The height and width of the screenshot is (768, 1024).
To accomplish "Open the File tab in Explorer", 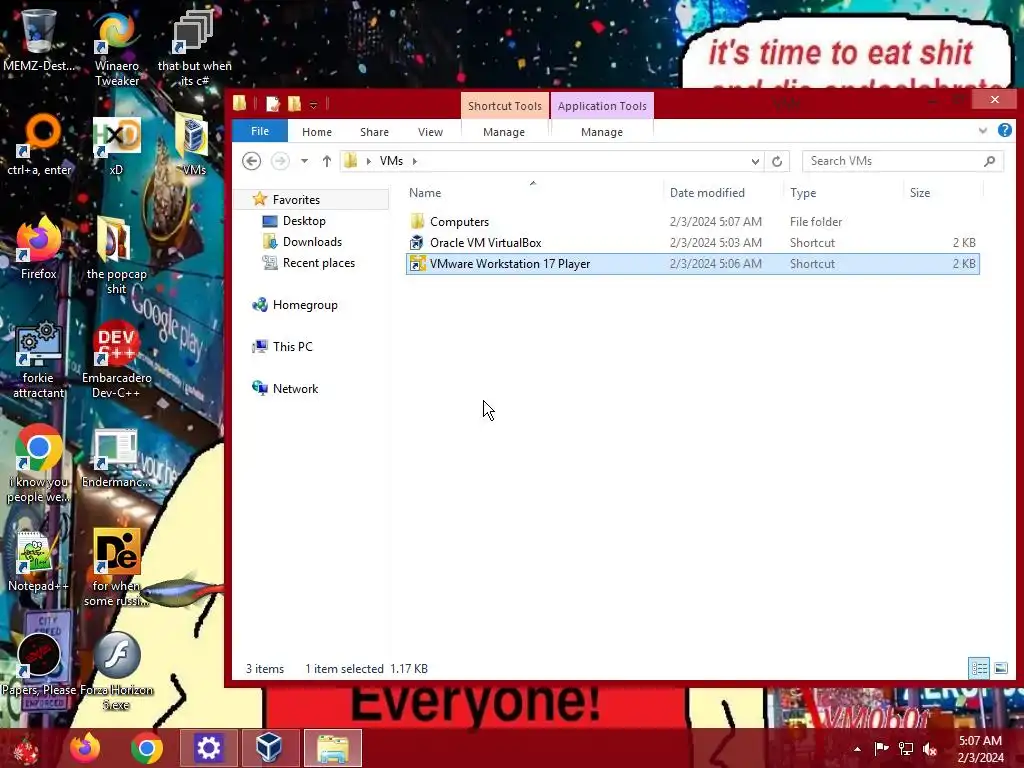I will tap(260, 131).
